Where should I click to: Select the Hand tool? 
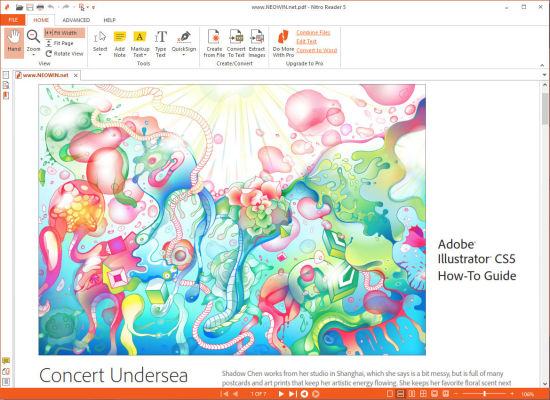click(14, 43)
